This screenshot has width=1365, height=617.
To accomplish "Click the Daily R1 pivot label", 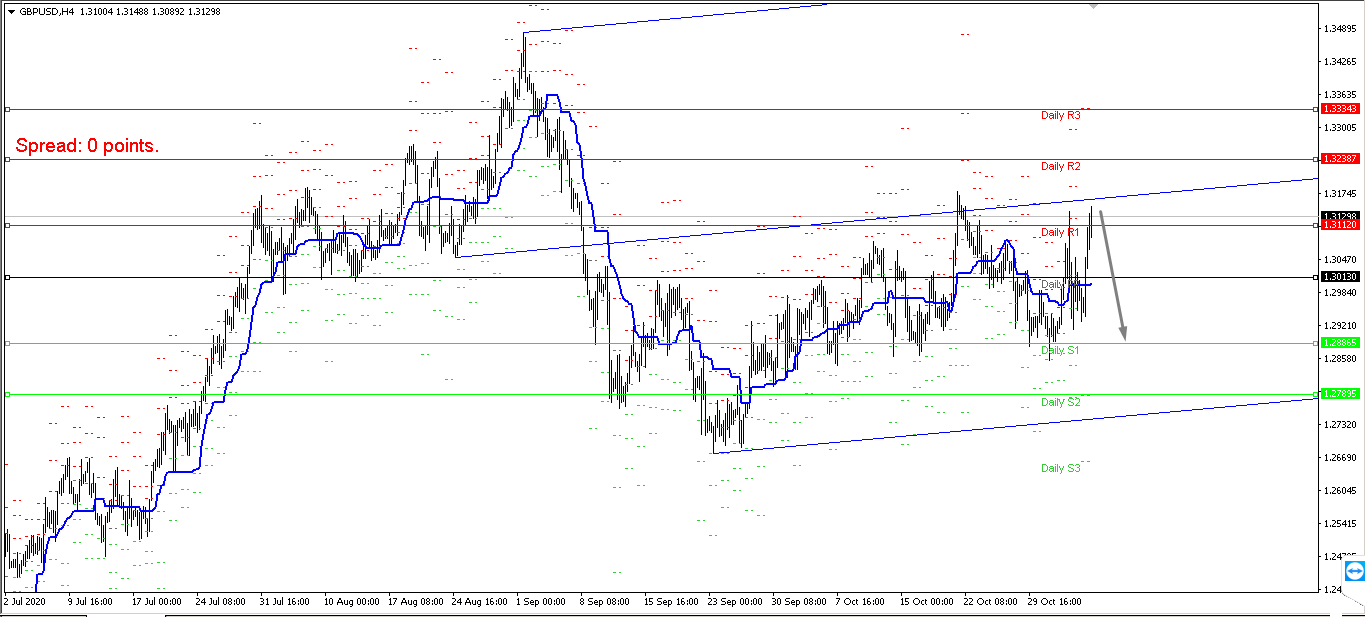I will [1060, 232].
